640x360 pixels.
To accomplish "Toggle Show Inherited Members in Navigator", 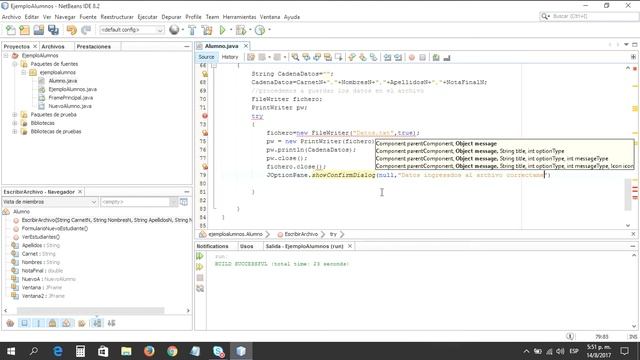I will pyautogui.click(x=10, y=323).
